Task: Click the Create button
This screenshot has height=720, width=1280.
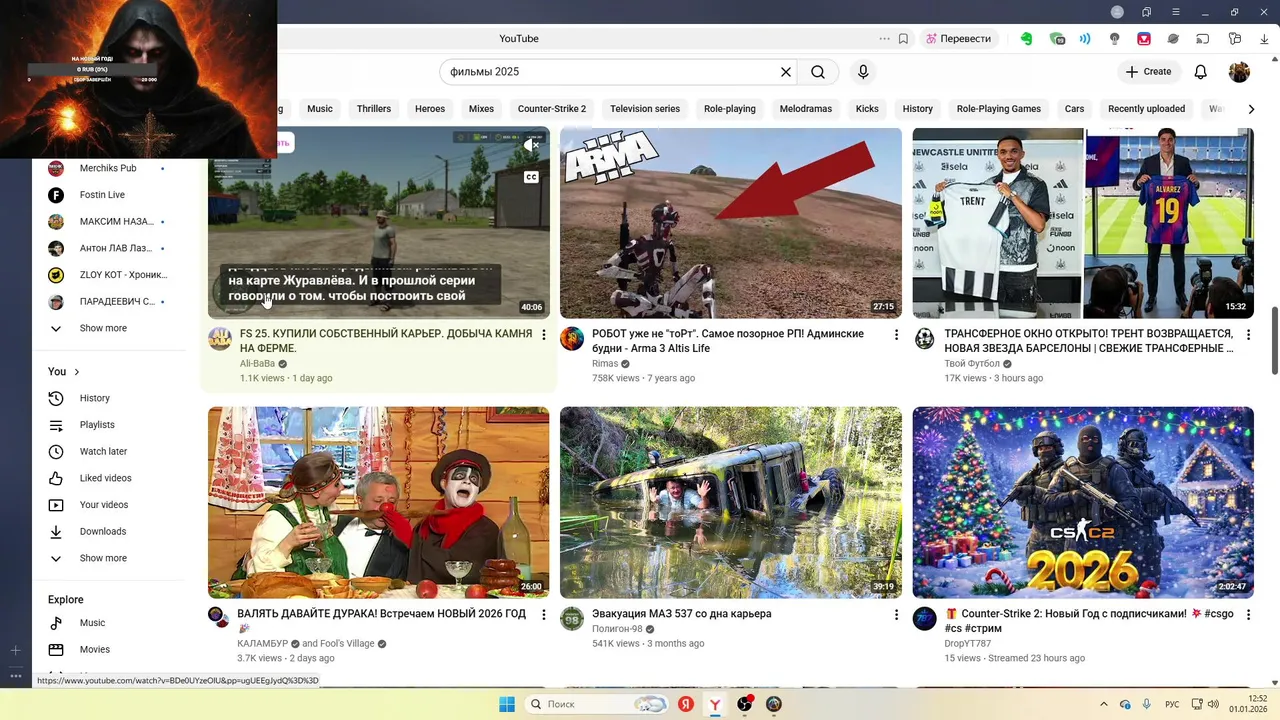Action: (x=1148, y=72)
